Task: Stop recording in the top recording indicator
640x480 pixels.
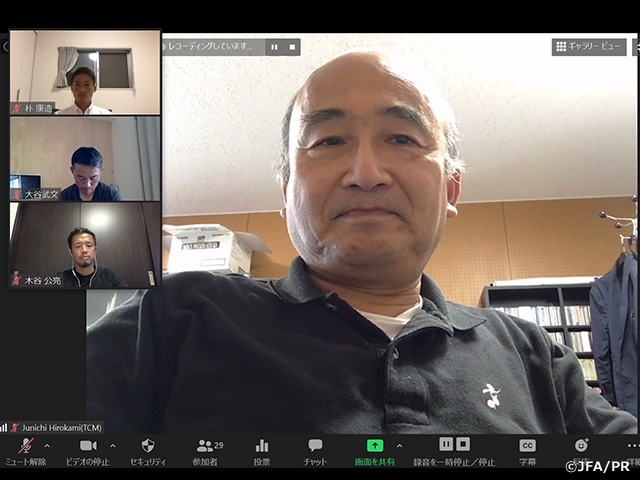Action: (292, 47)
